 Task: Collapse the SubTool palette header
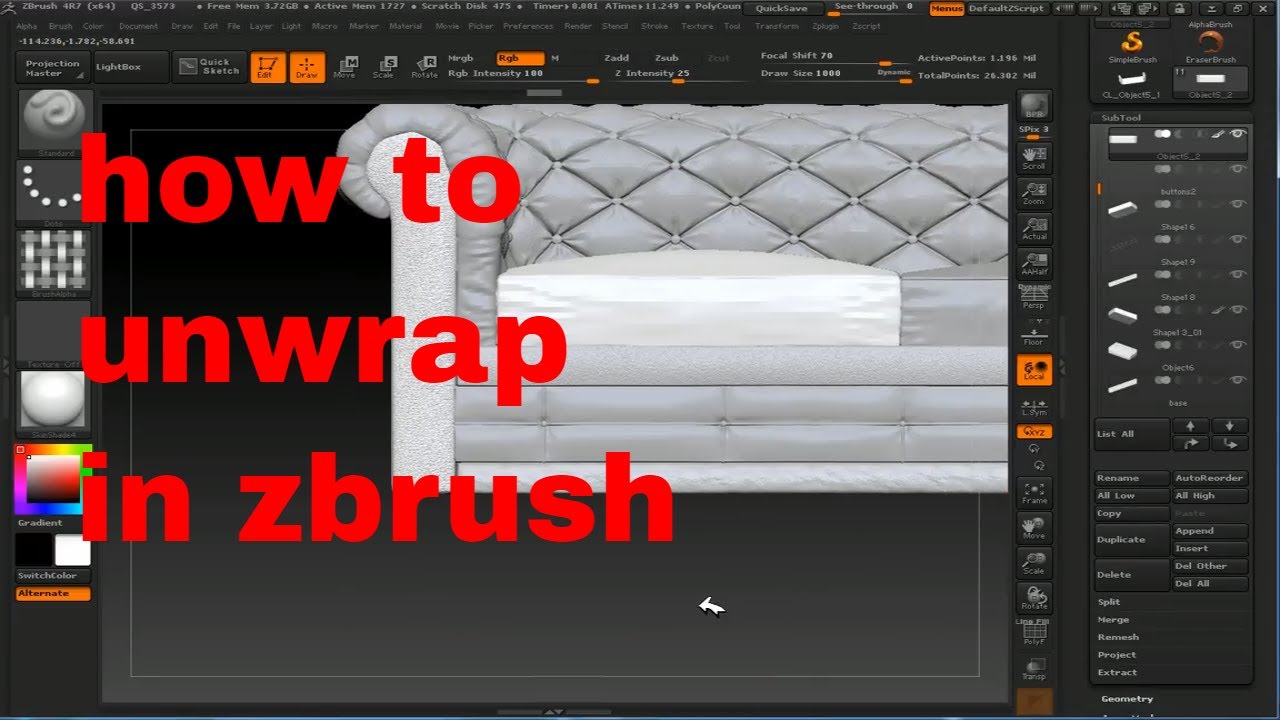pyautogui.click(x=1121, y=118)
